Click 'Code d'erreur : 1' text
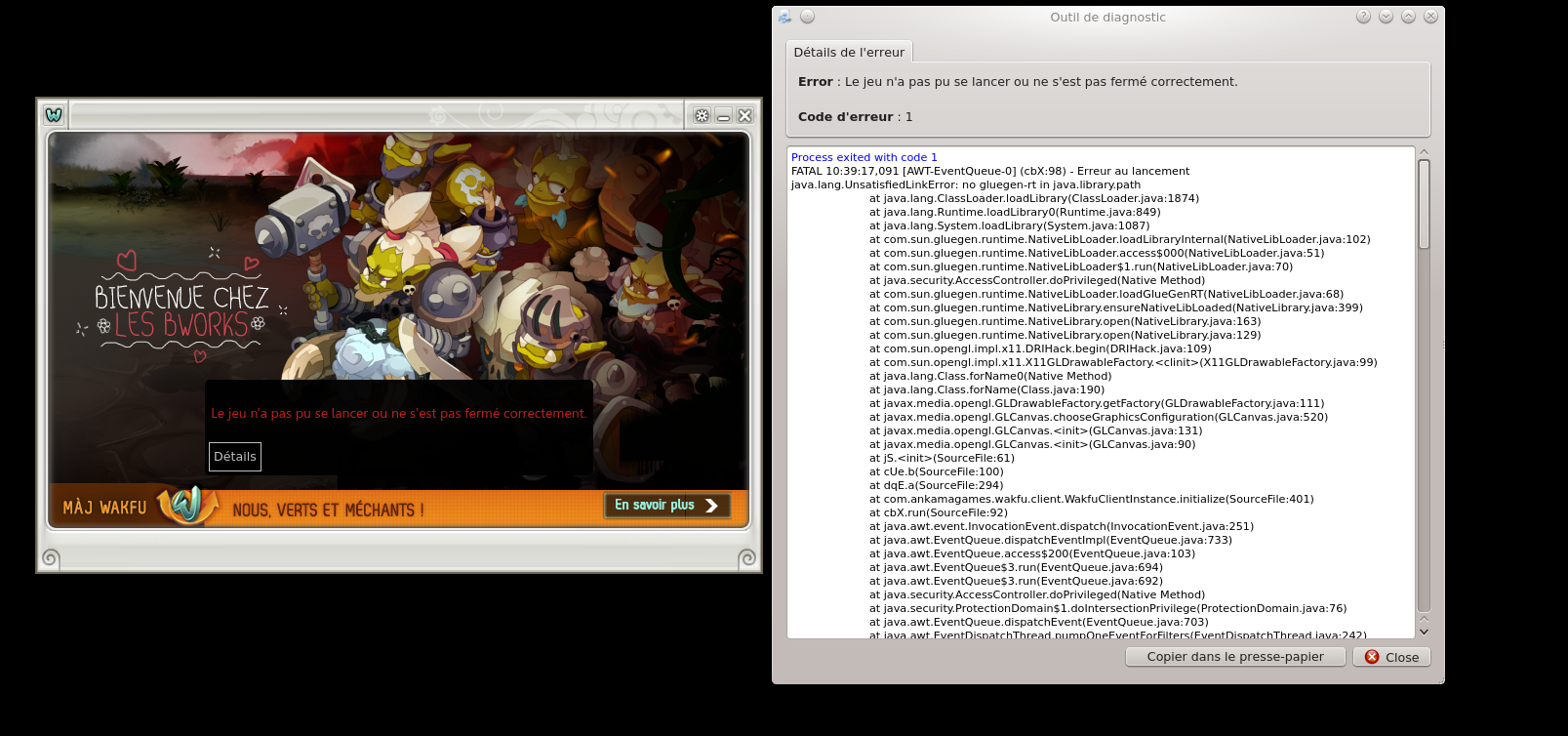The width and height of the screenshot is (1568, 736). [856, 117]
